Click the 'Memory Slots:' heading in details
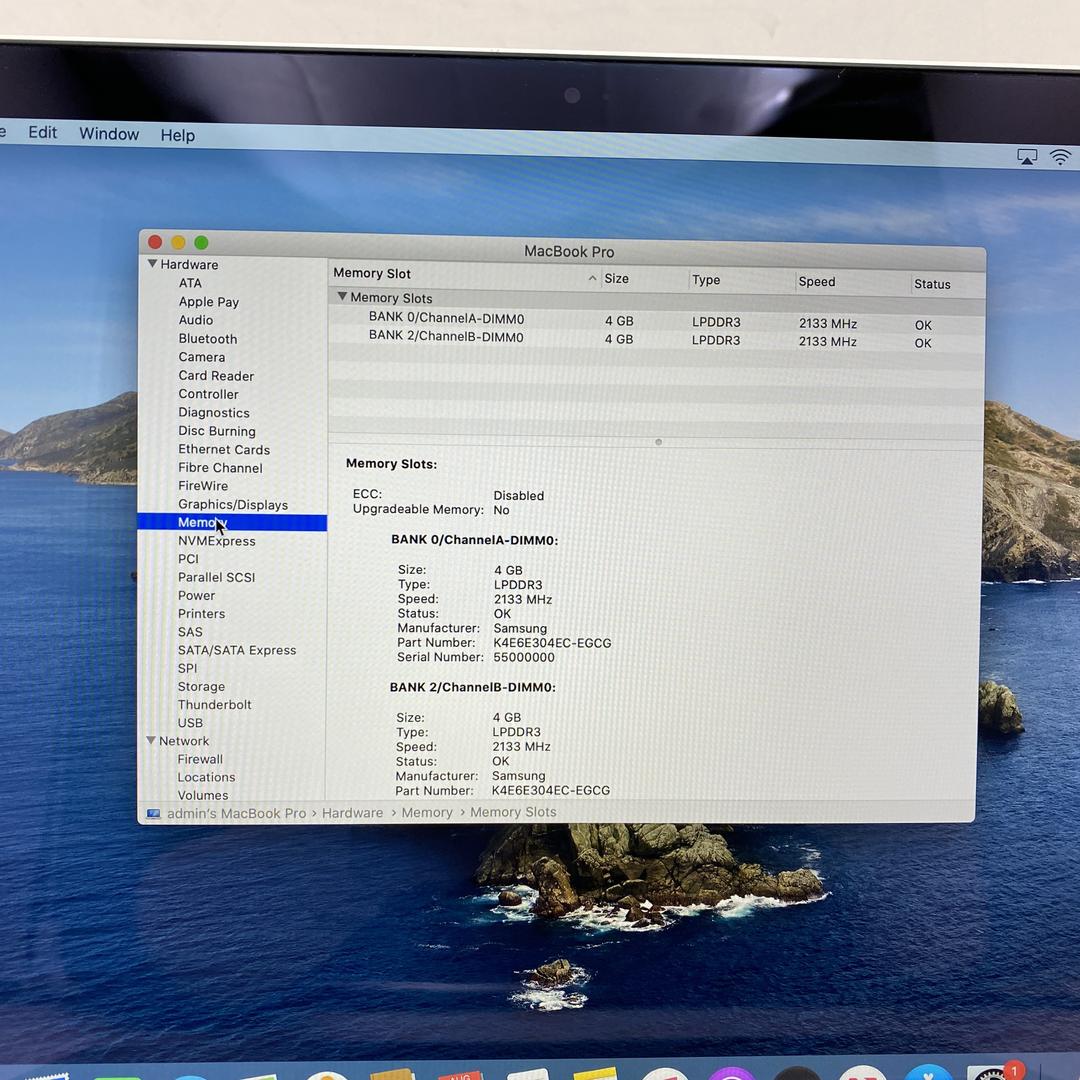1080x1080 pixels. click(x=391, y=464)
